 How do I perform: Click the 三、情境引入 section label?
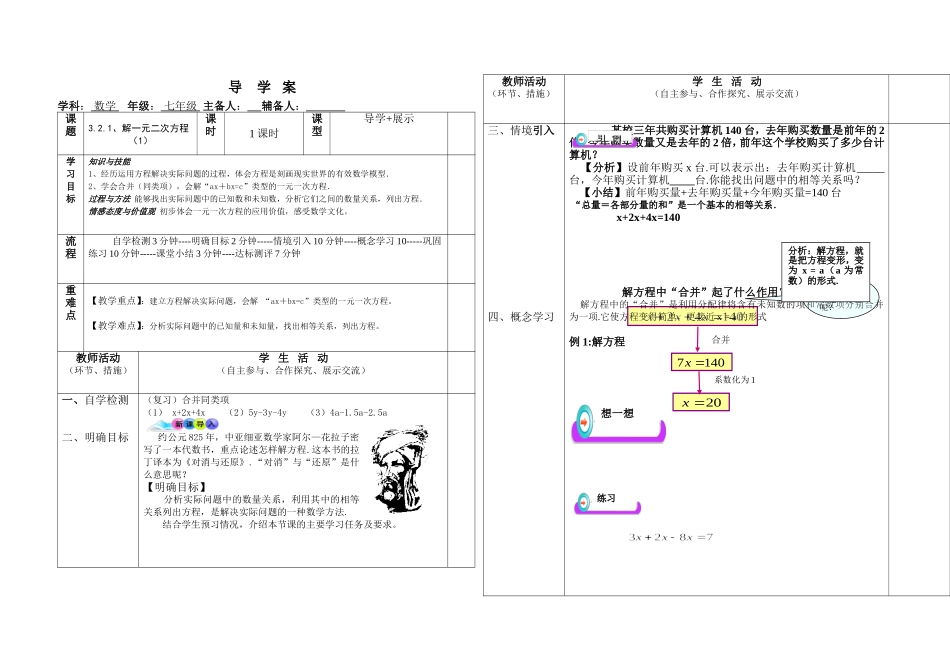(522, 130)
